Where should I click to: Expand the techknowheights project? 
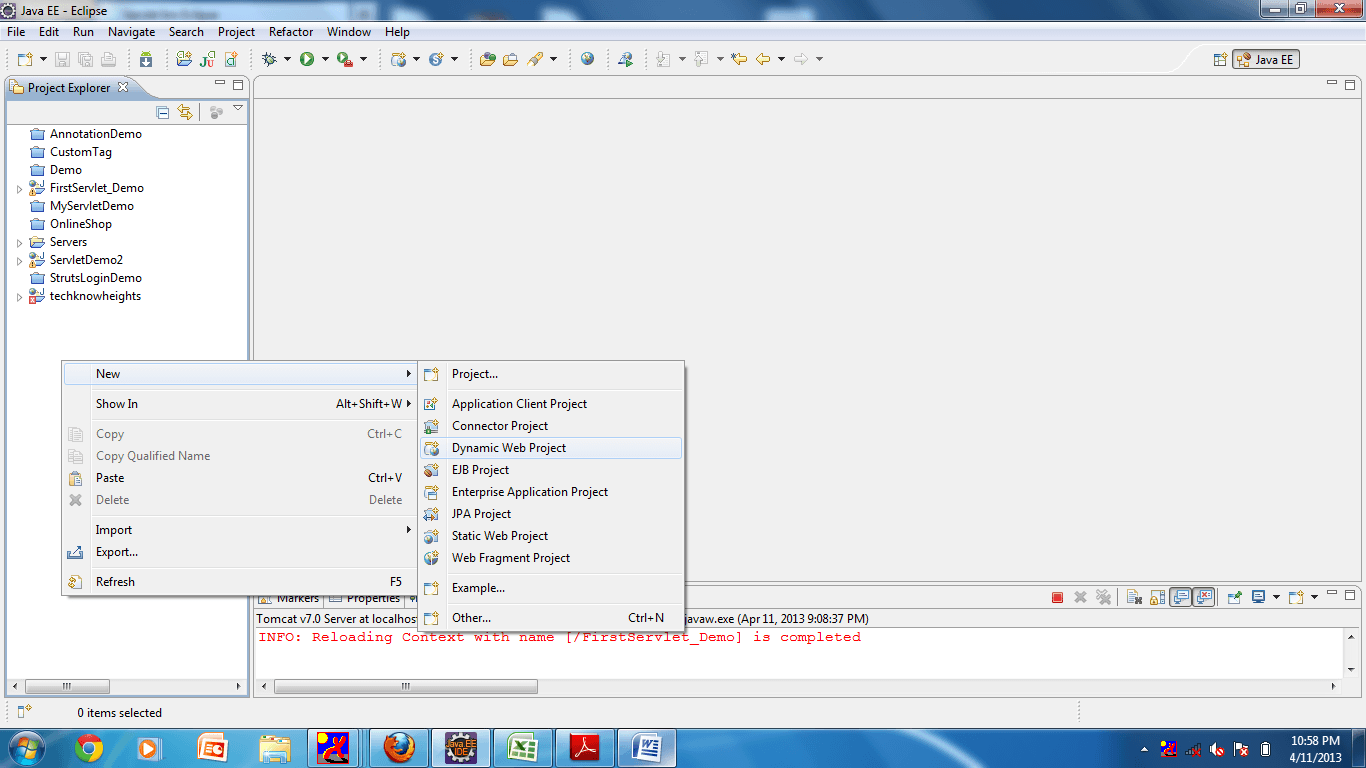tap(19, 296)
